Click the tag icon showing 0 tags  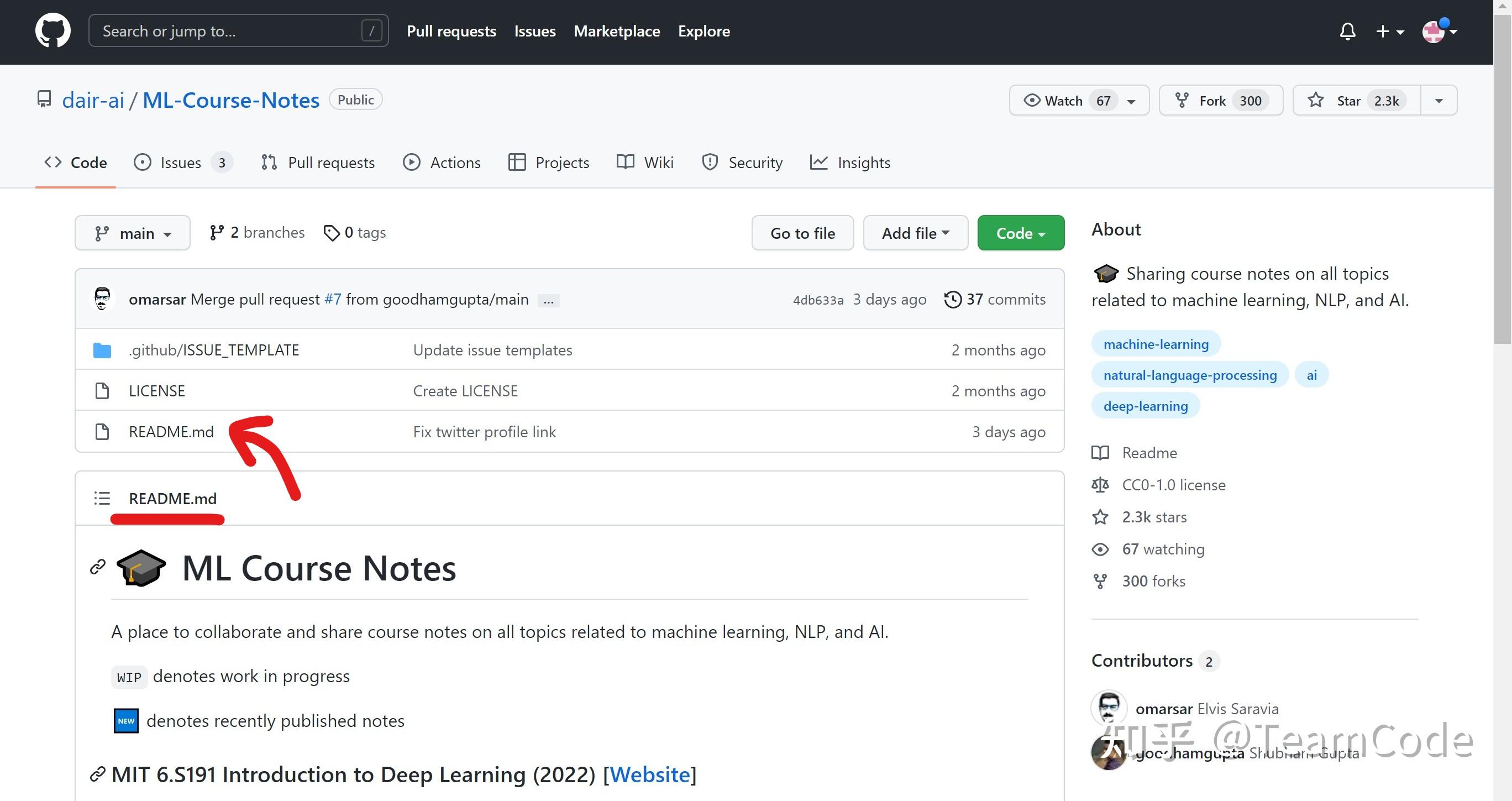pos(331,233)
